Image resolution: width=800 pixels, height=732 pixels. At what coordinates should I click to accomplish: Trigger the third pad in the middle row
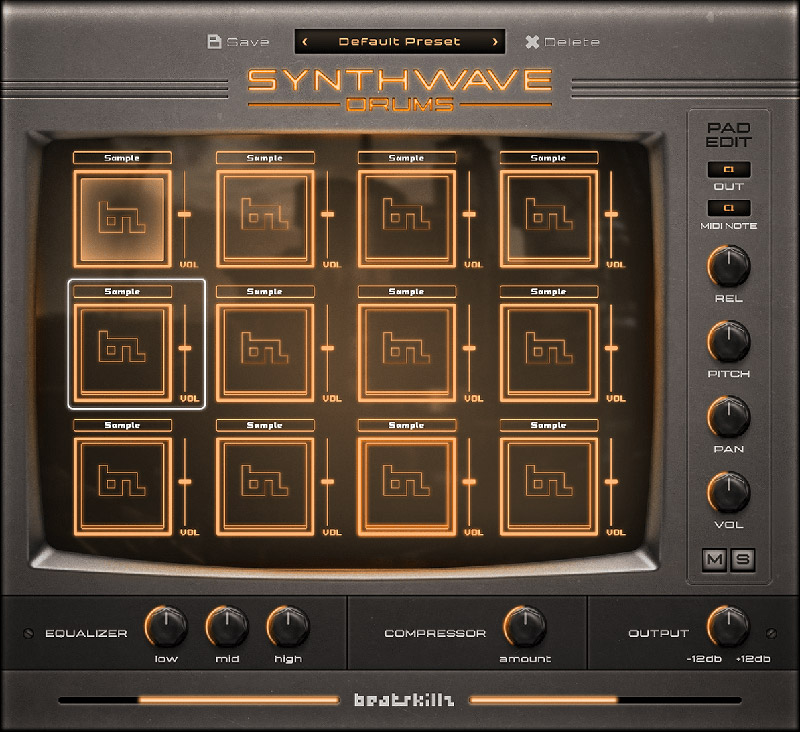pos(407,352)
